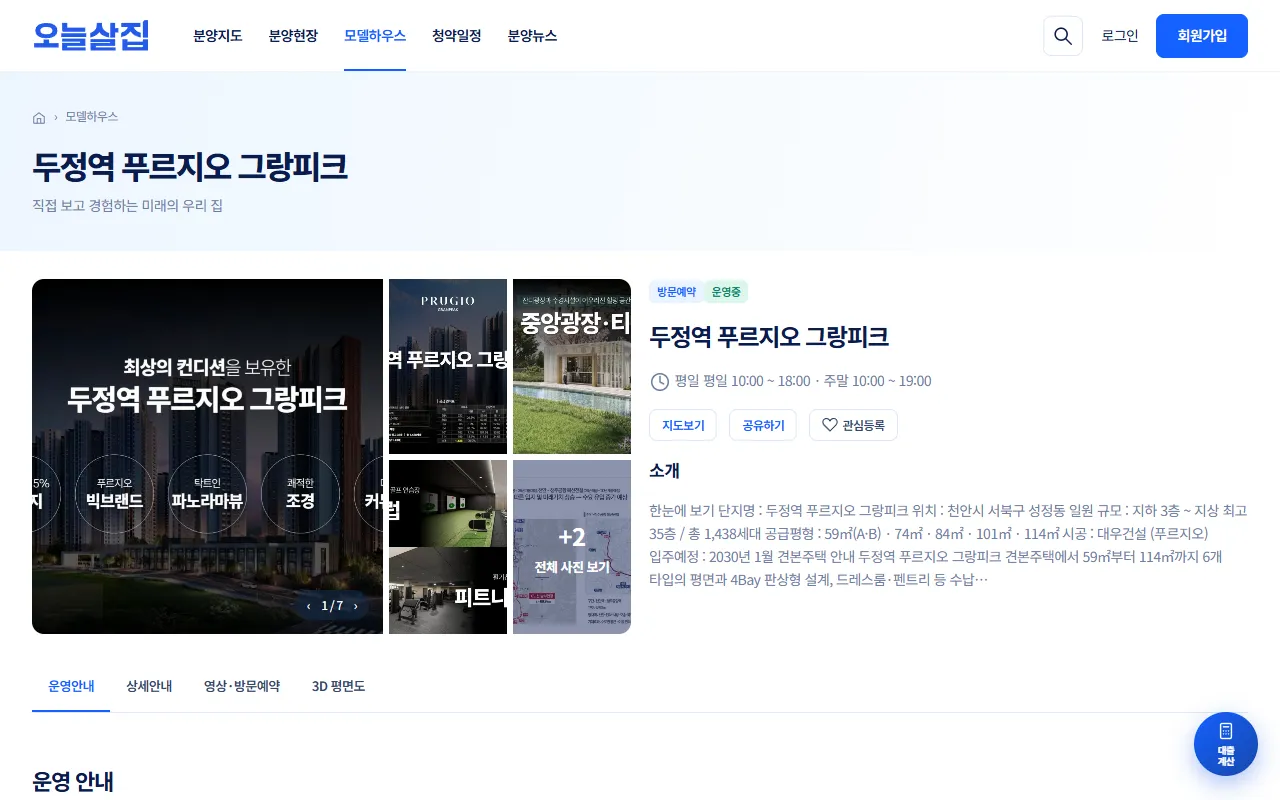Viewport: 1280px width, 800px height.
Task: Open the 청약일정 menu
Action: (x=457, y=36)
